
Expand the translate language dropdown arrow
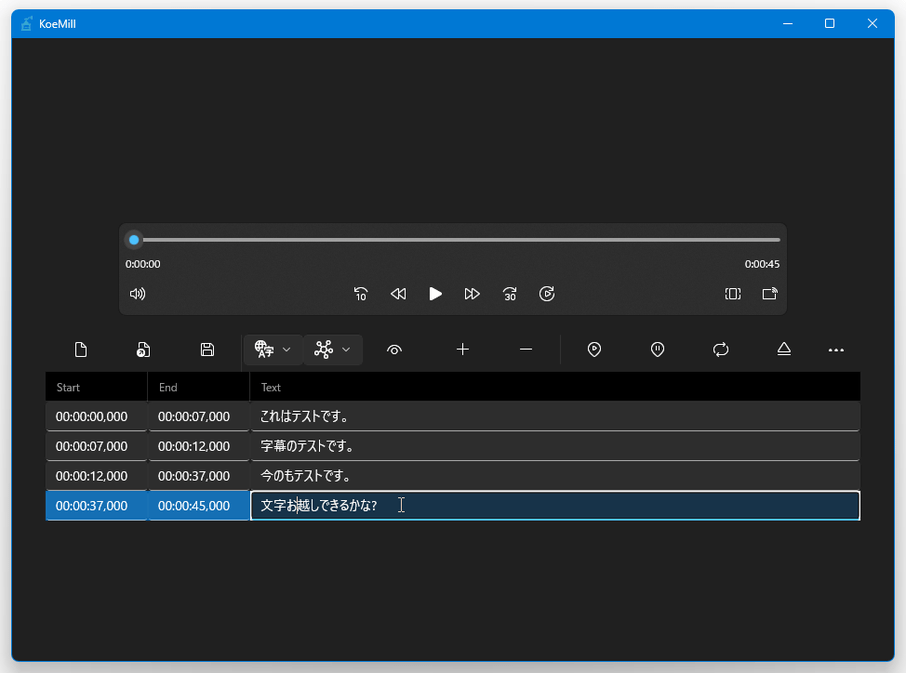click(287, 350)
